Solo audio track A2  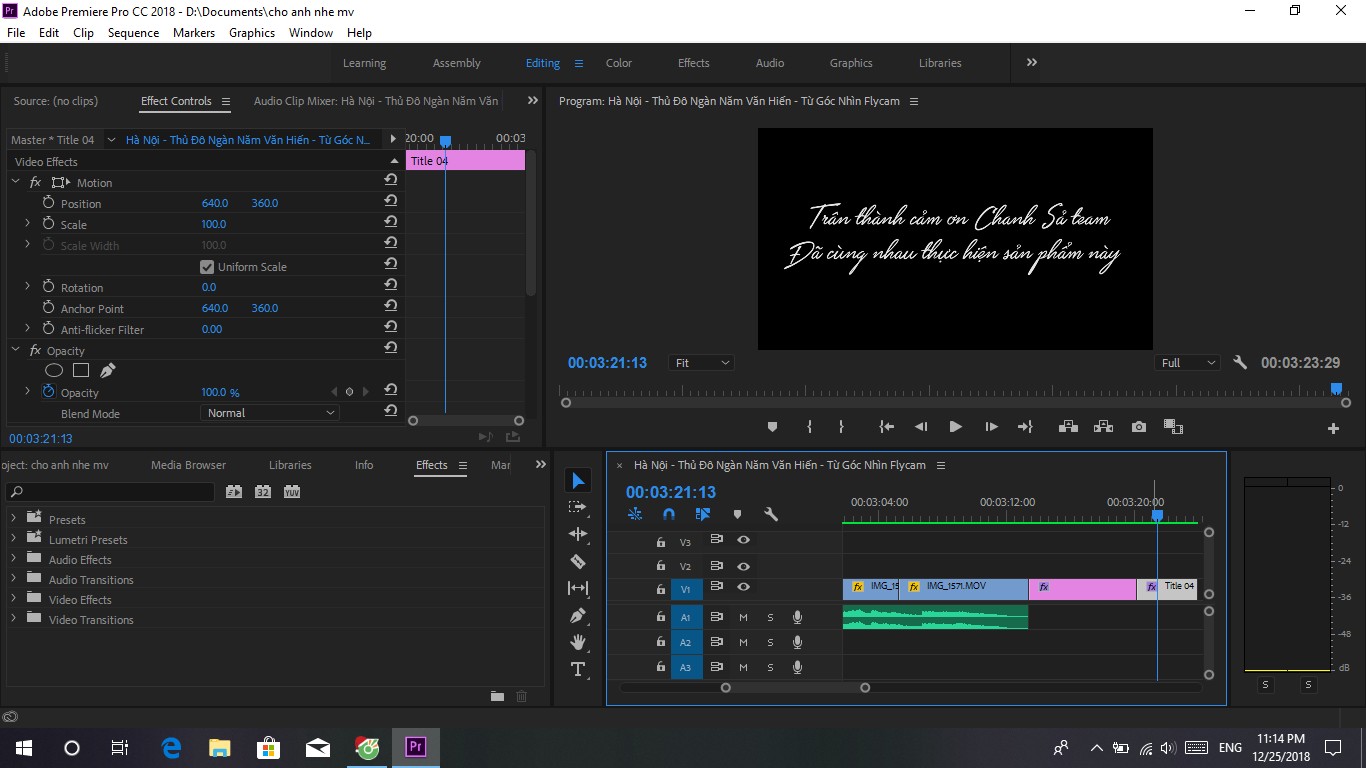[x=770, y=642]
